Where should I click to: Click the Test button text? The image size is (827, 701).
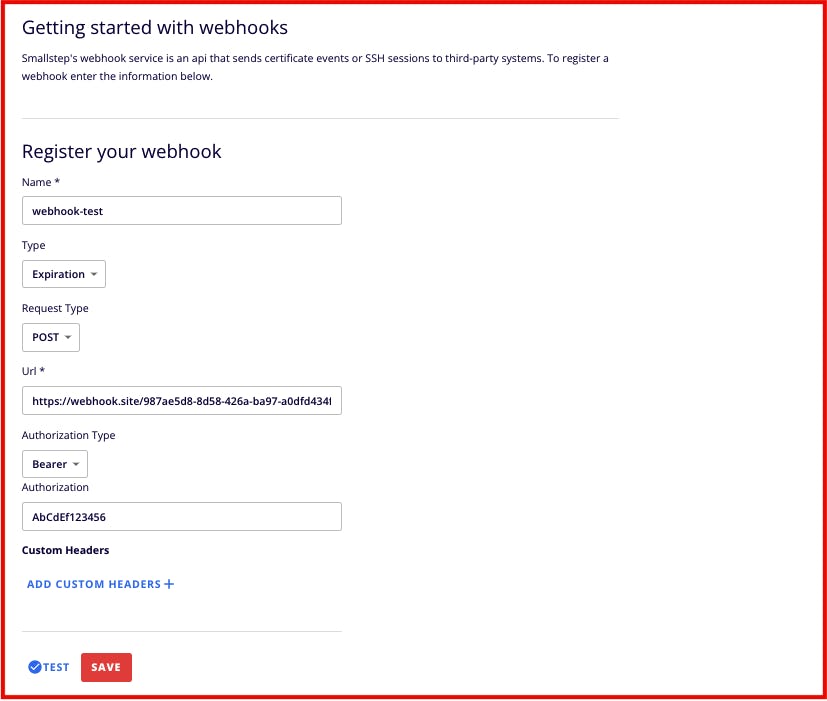click(x=56, y=667)
